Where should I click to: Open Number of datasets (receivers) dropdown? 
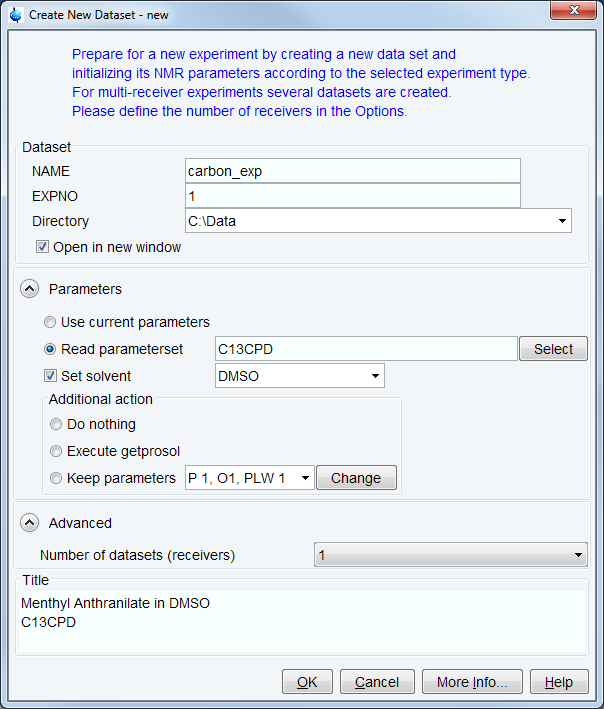(x=578, y=555)
